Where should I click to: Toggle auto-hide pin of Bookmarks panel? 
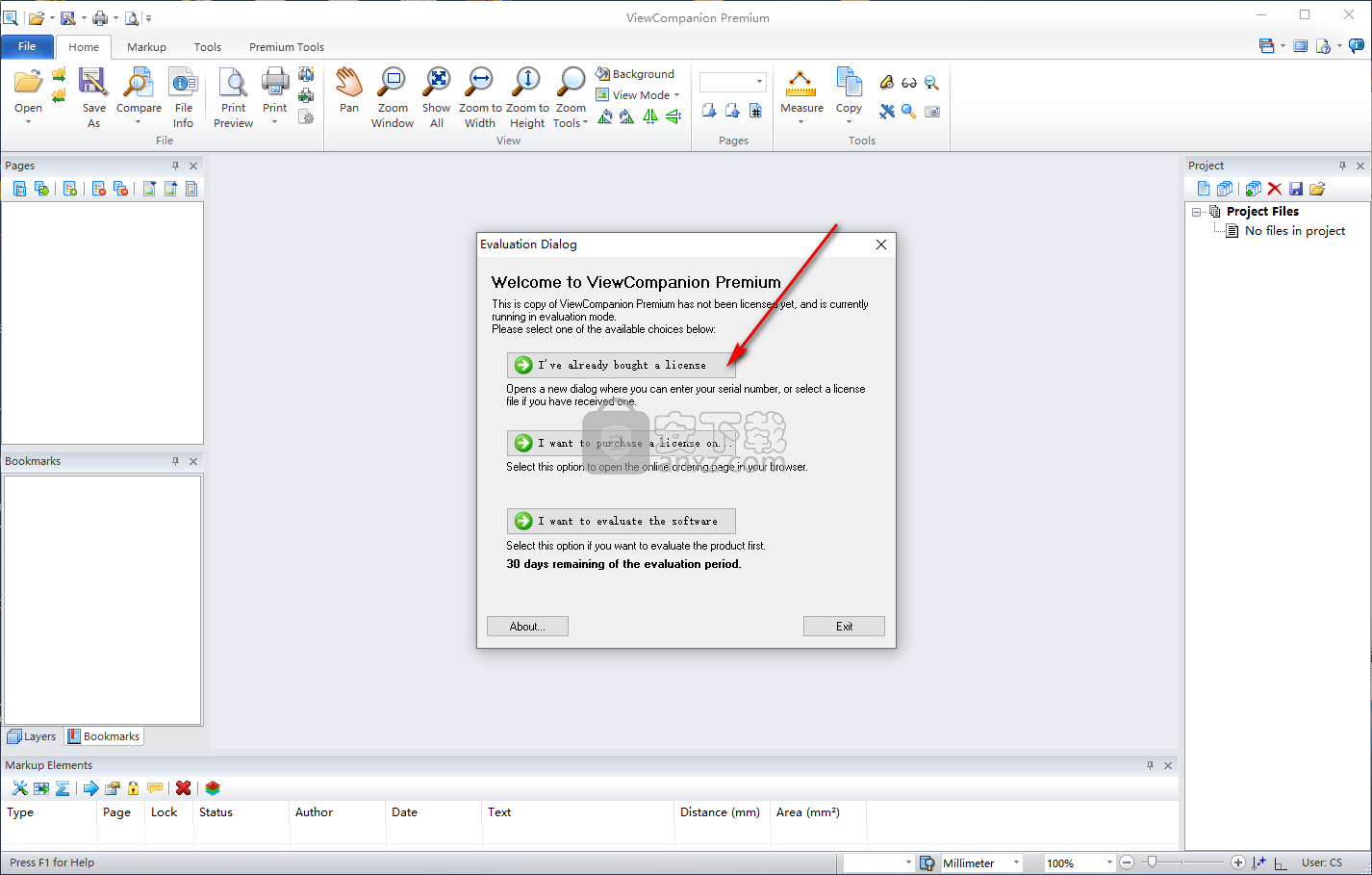coord(175,461)
